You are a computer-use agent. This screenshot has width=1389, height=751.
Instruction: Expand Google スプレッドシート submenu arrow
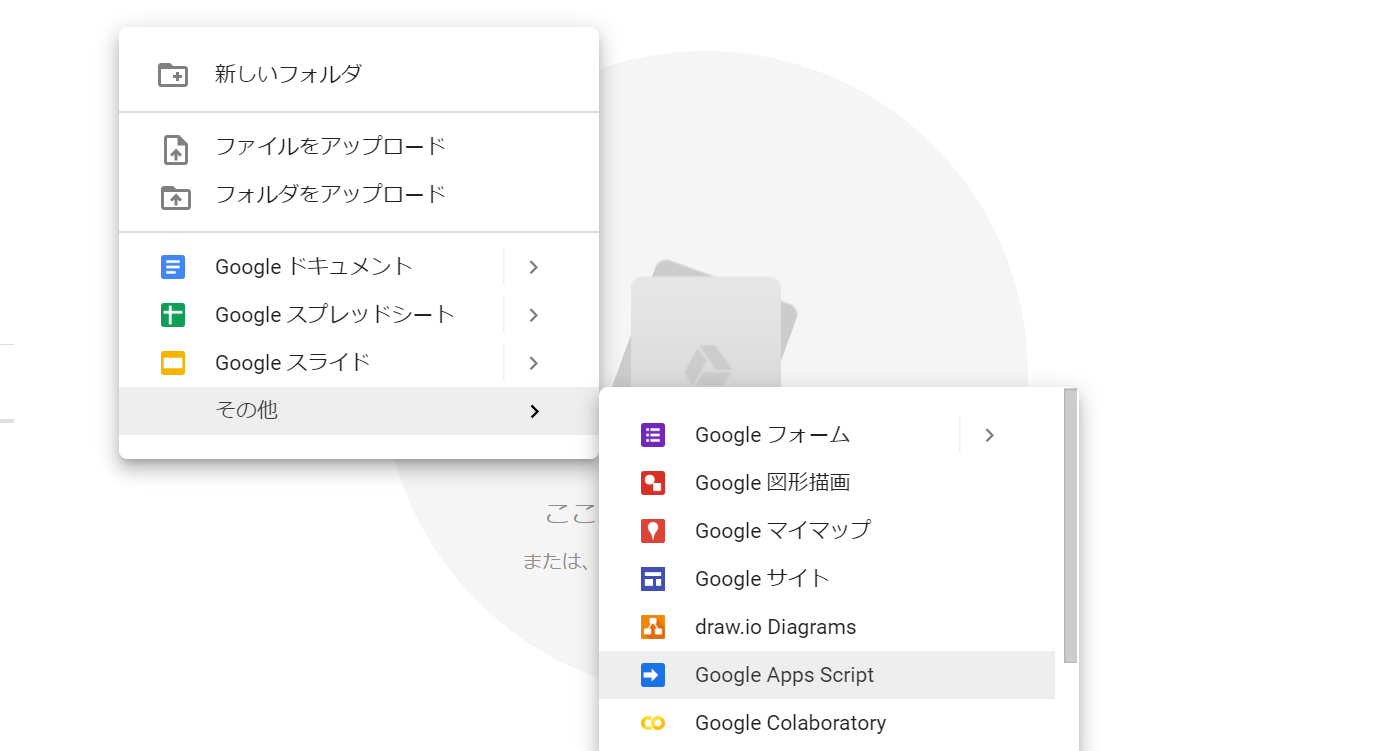point(534,315)
